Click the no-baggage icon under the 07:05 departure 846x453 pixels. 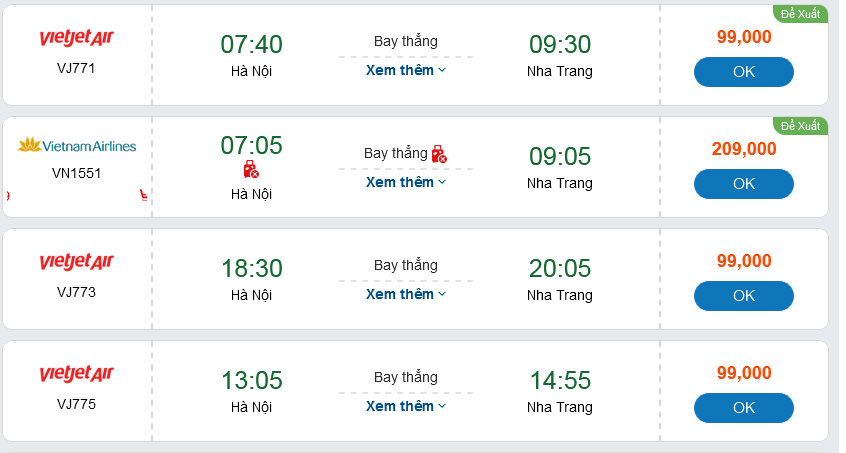(251, 170)
